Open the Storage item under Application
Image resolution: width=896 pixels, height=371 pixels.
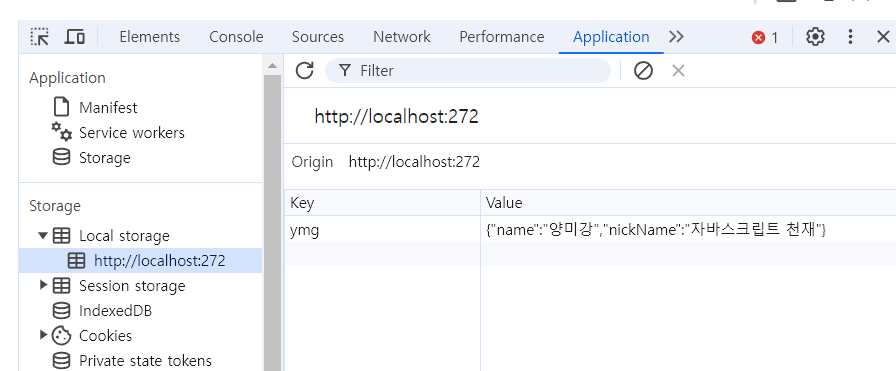pos(105,158)
